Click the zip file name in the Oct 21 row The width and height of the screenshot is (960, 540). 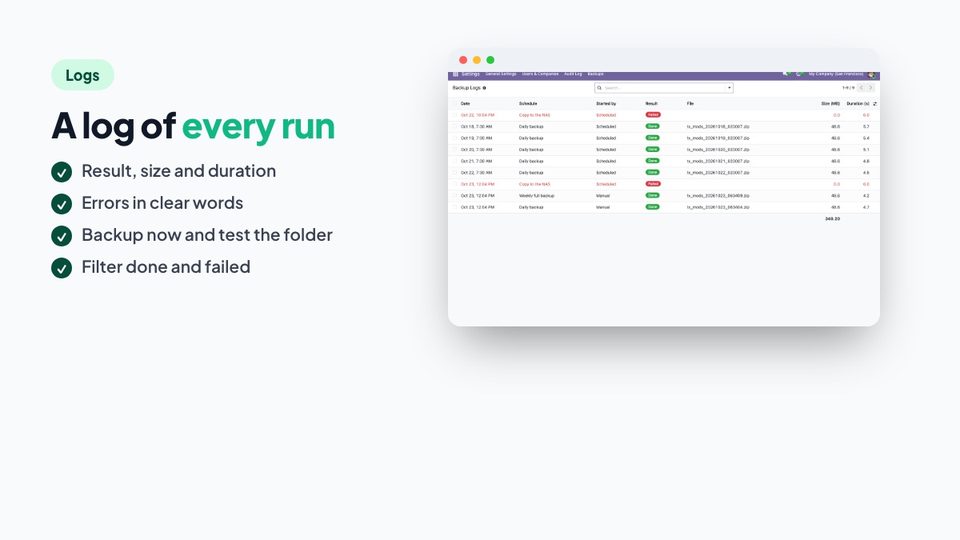tap(718, 161)
